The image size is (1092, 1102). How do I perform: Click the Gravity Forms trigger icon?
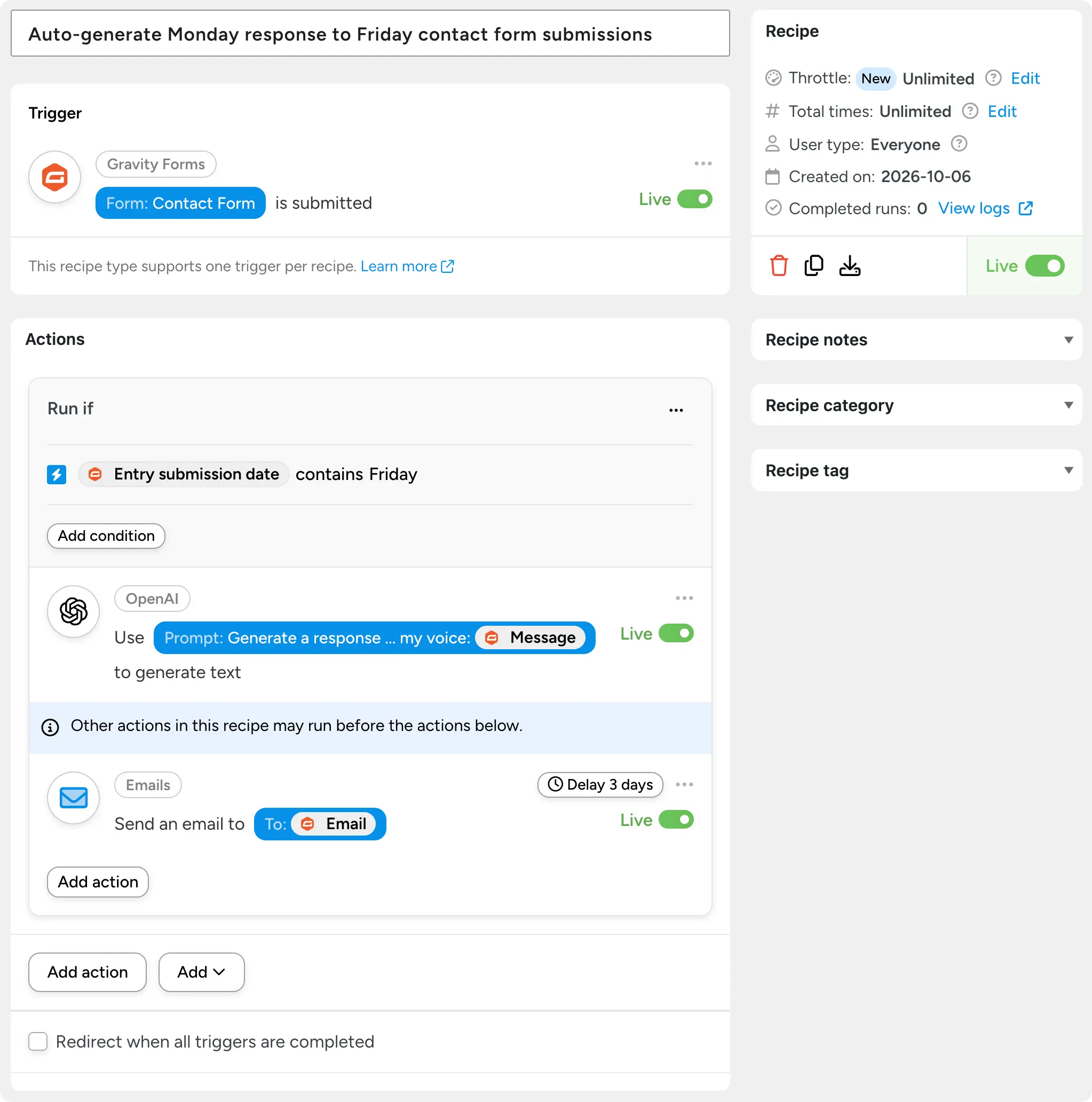pos(55,177)
